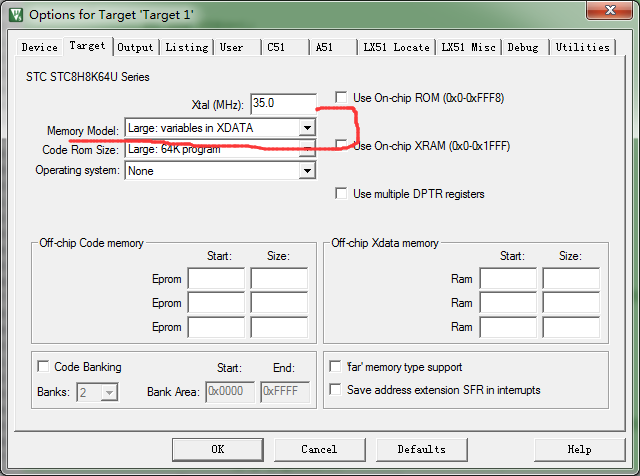Switch to the Device tab
Viewport: 640px width, 476px height.
click(40, 47)
